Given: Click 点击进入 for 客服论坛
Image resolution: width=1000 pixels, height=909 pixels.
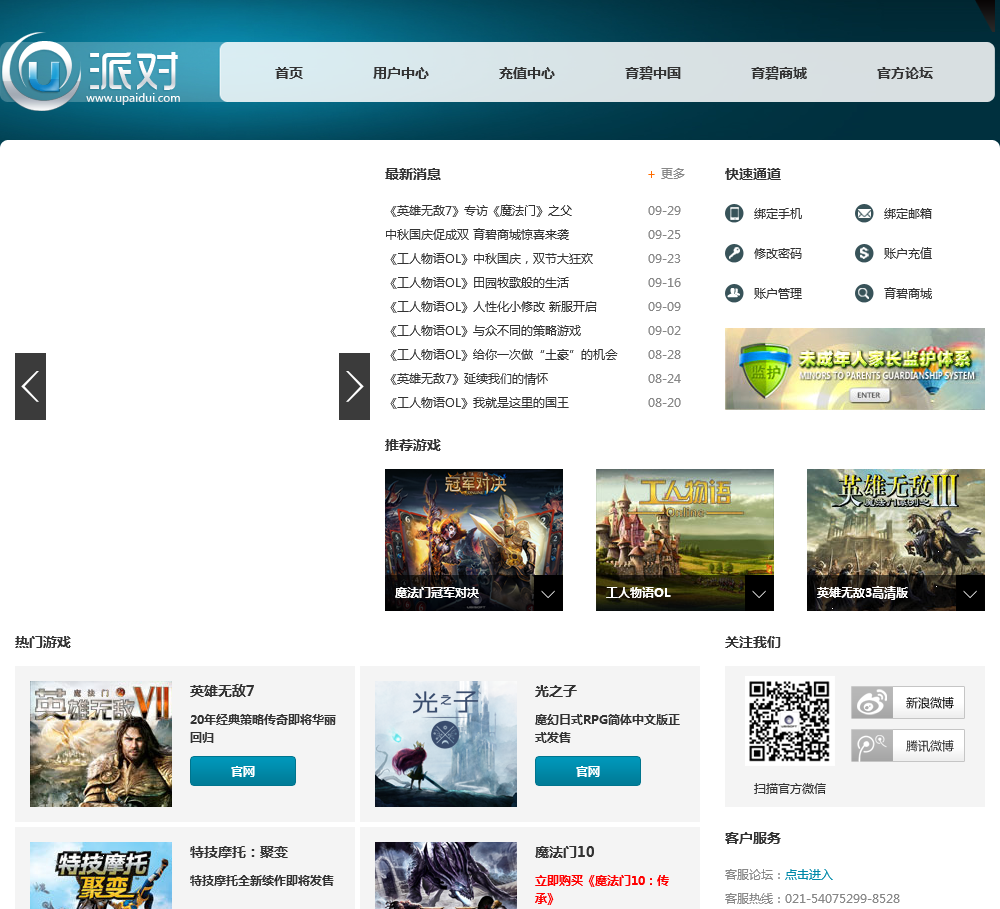Looking at the screenshot, I should pos(809,875).
